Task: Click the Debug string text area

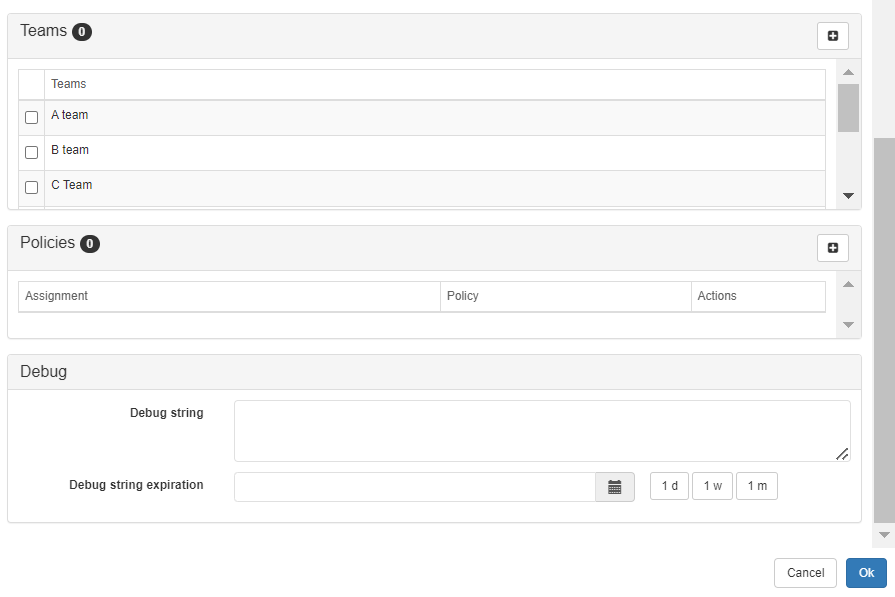Action: pos(542,431)
